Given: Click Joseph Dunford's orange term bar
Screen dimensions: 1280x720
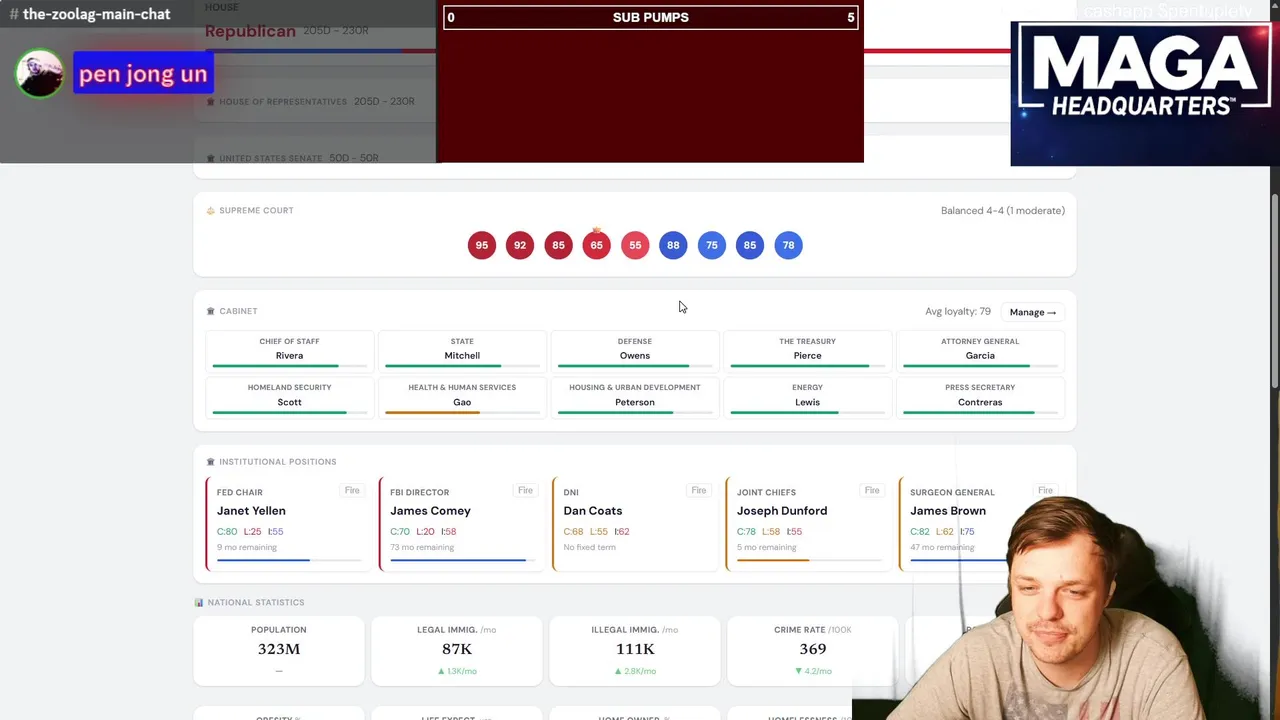Looking at the screenshot, I should [810, 560].
